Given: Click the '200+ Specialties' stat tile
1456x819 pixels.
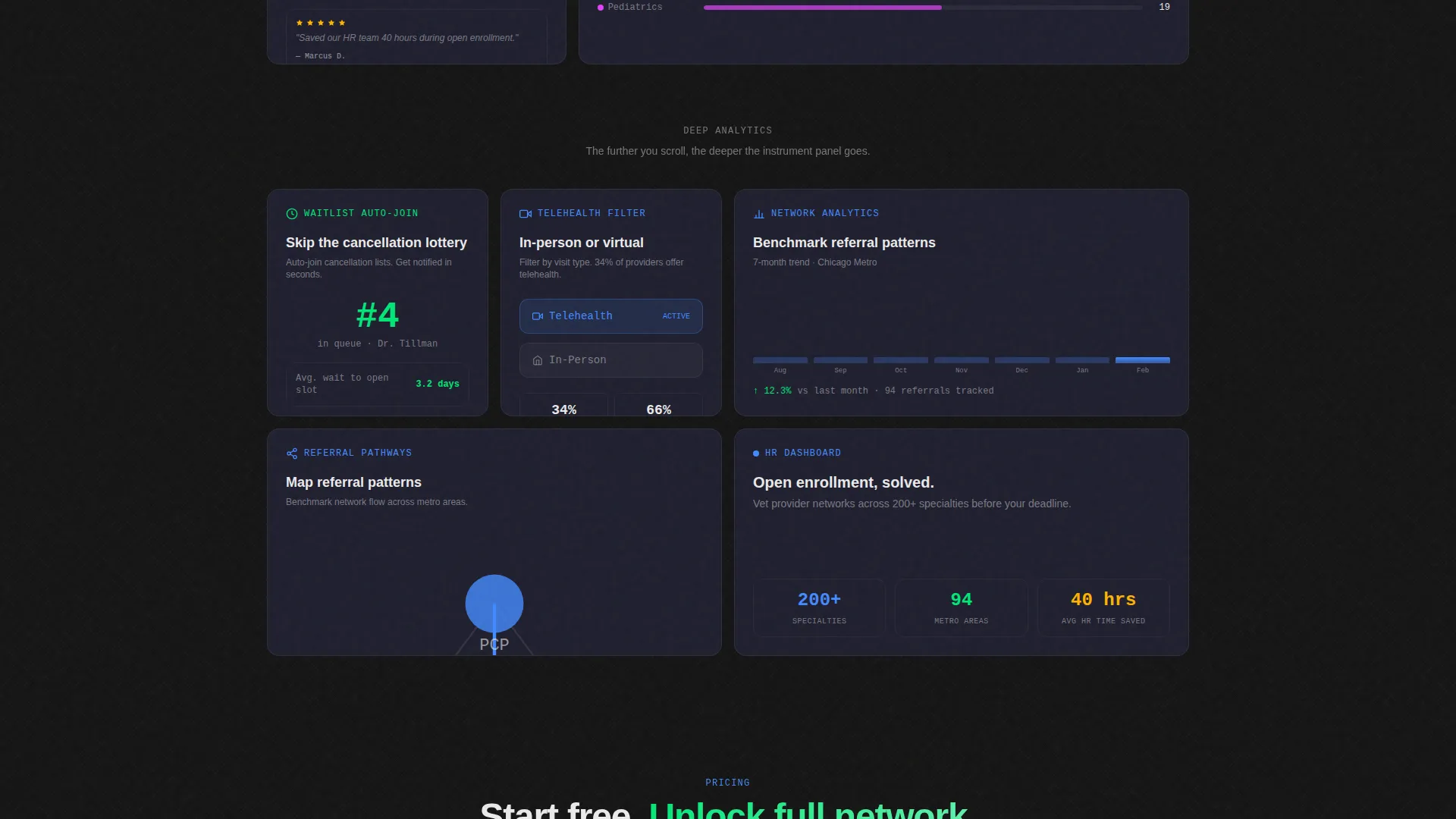Looking at the screenshot, I should (819, 607).
